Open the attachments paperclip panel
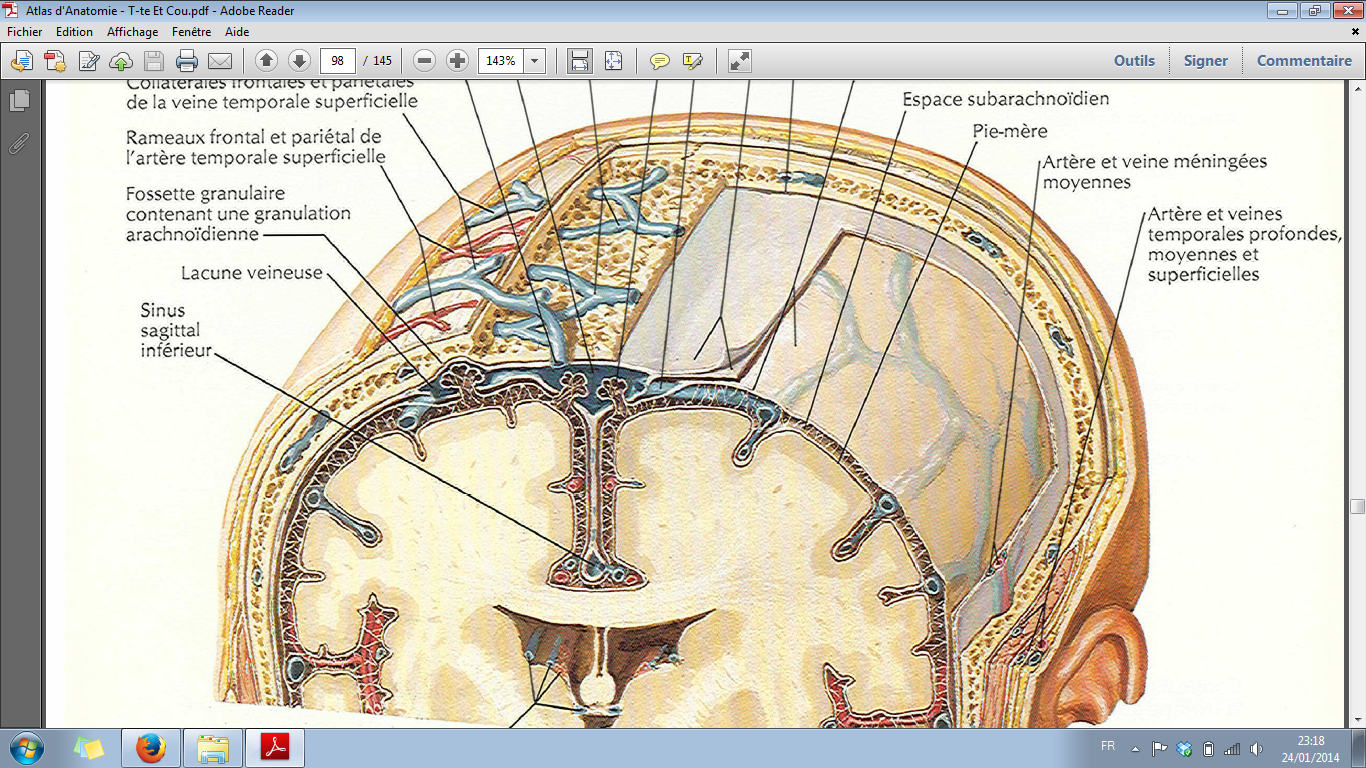 click(19, 143)
